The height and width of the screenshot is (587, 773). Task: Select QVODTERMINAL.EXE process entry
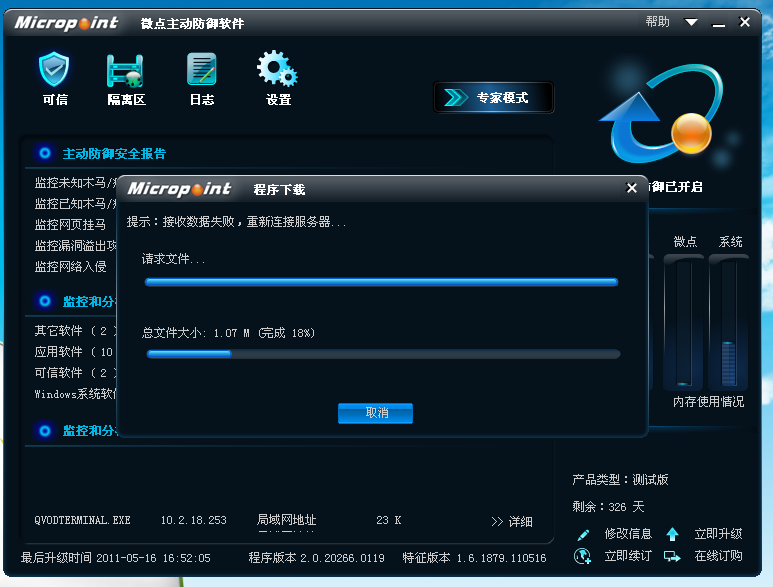(x=82, y=520)
